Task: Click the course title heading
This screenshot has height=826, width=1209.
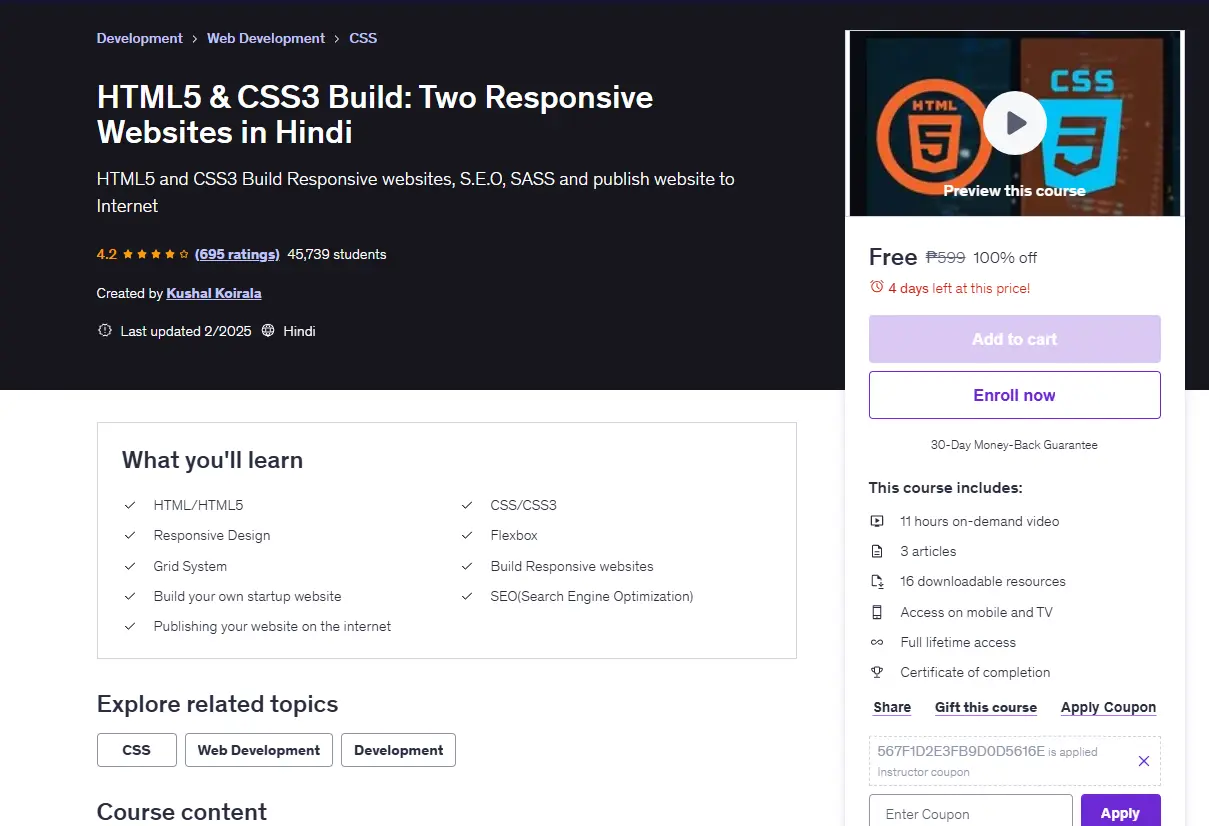Action: point(375,114)
